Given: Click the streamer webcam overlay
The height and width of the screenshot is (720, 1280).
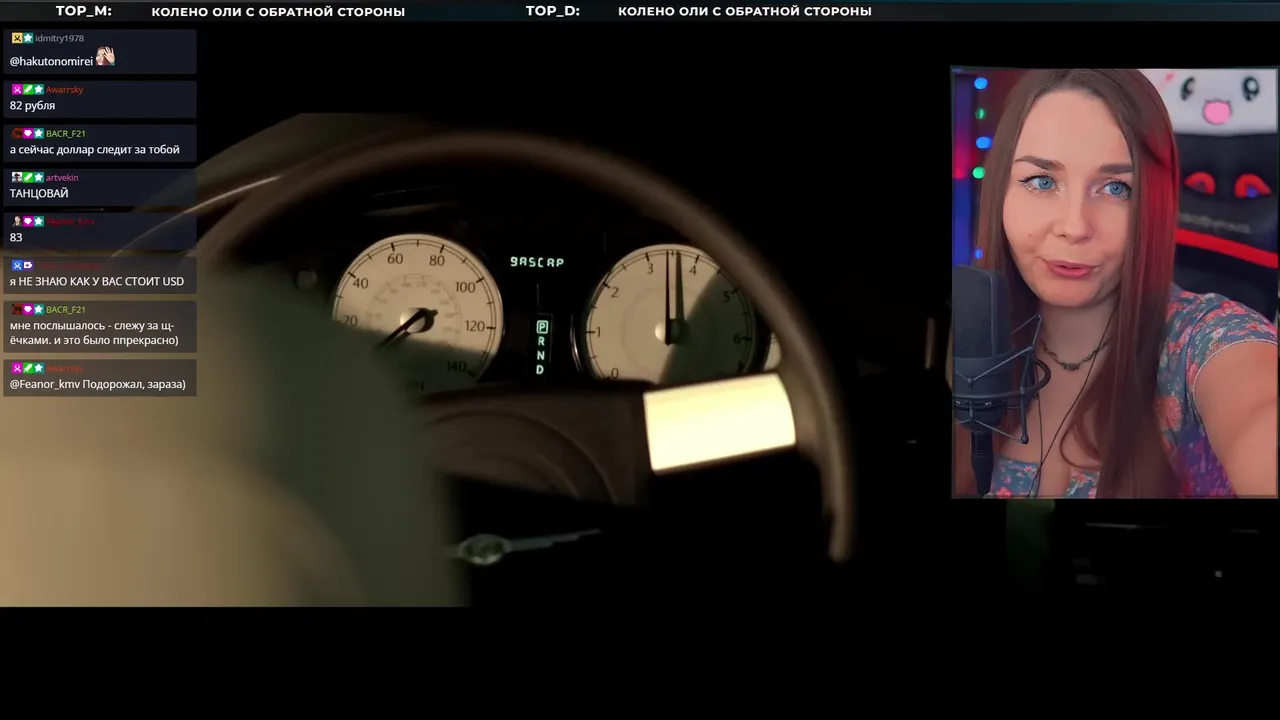Looking at the screenshot, I should [1114, 282].
